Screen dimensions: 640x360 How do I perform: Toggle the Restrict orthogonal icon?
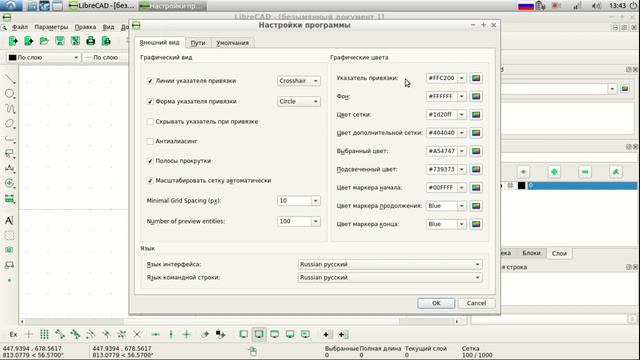[x=187, y=335]
